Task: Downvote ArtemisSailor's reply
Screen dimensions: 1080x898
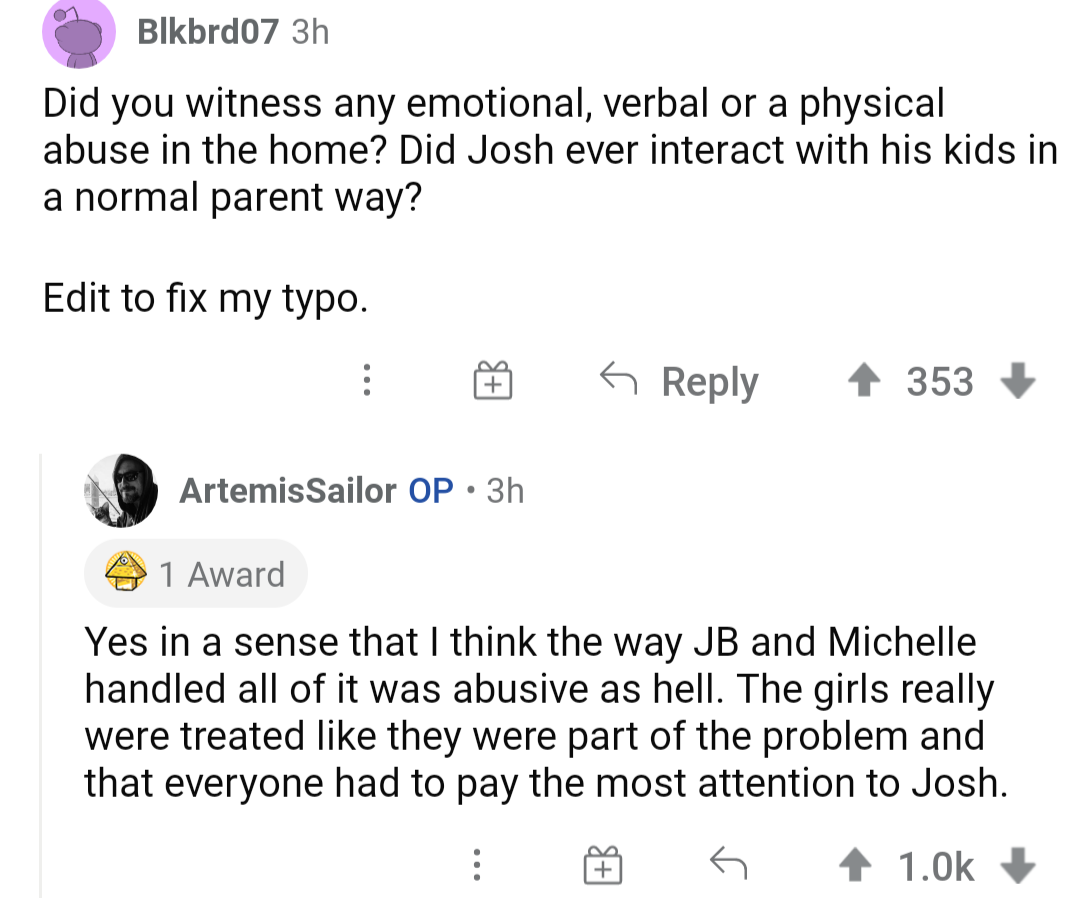Action: click(1018, 866)
